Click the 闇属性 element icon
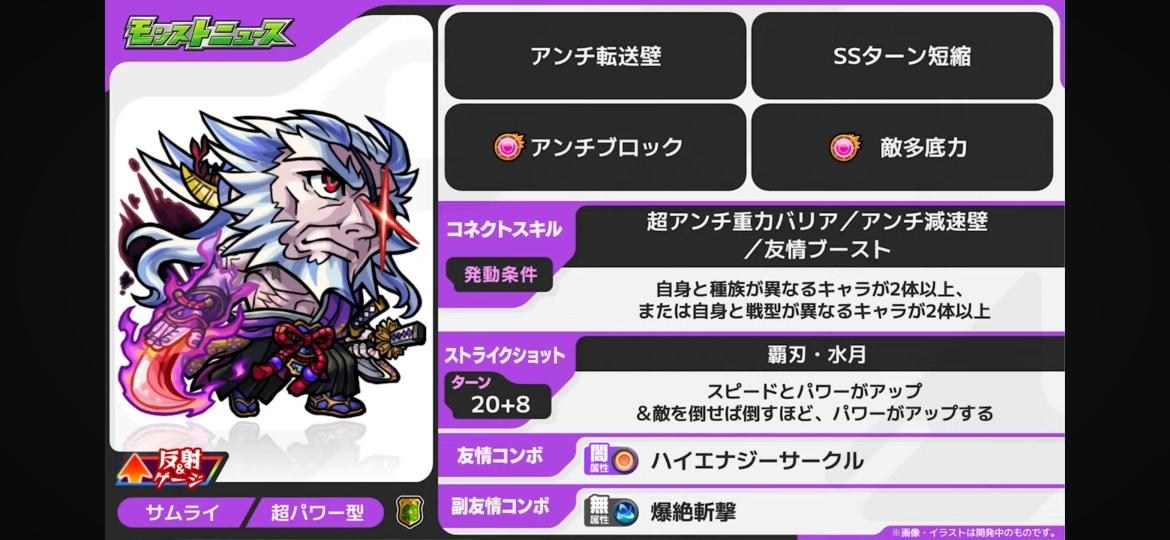 (598, 459)
